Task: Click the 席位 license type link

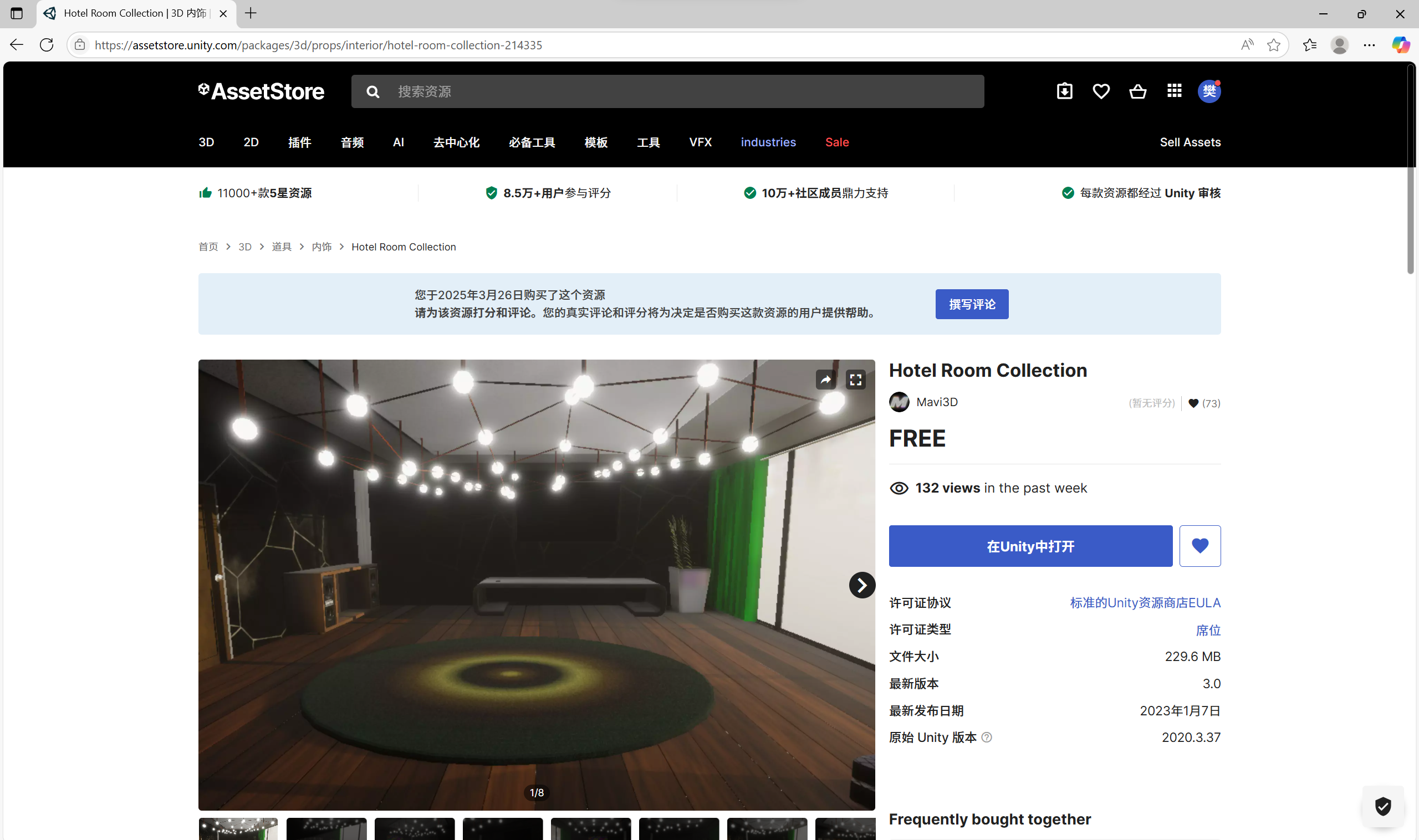Action: 1208,629
